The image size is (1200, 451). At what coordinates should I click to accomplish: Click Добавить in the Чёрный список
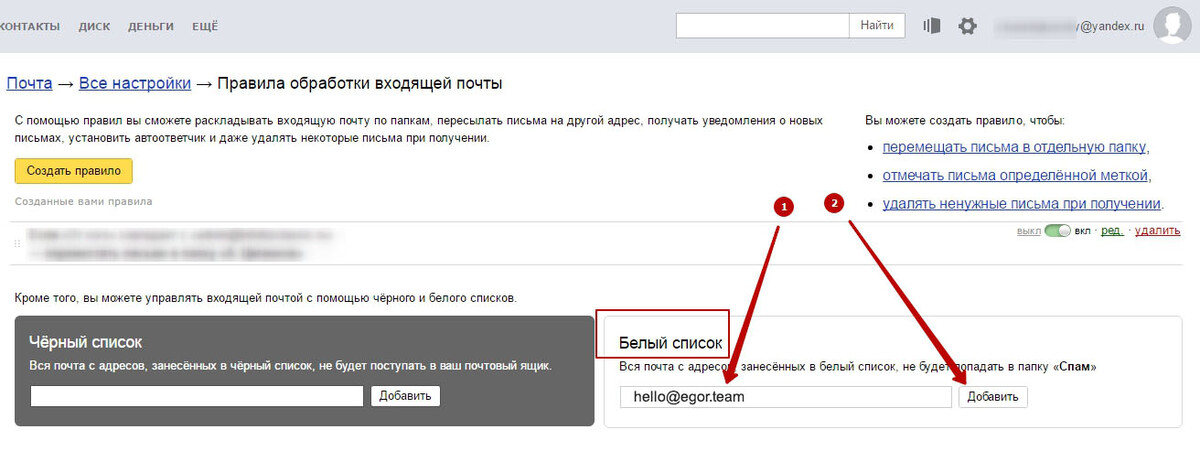[x=405, y=396]
